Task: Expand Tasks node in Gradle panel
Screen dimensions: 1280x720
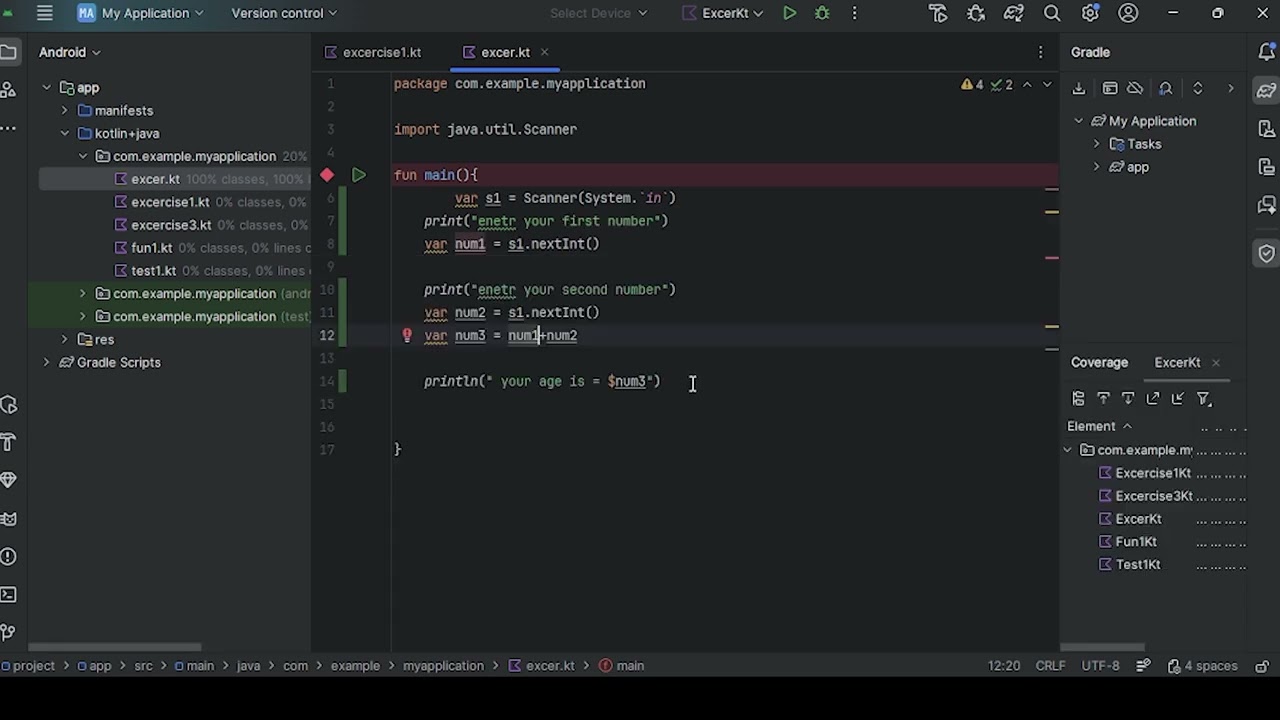Action: click(1097, 144)
